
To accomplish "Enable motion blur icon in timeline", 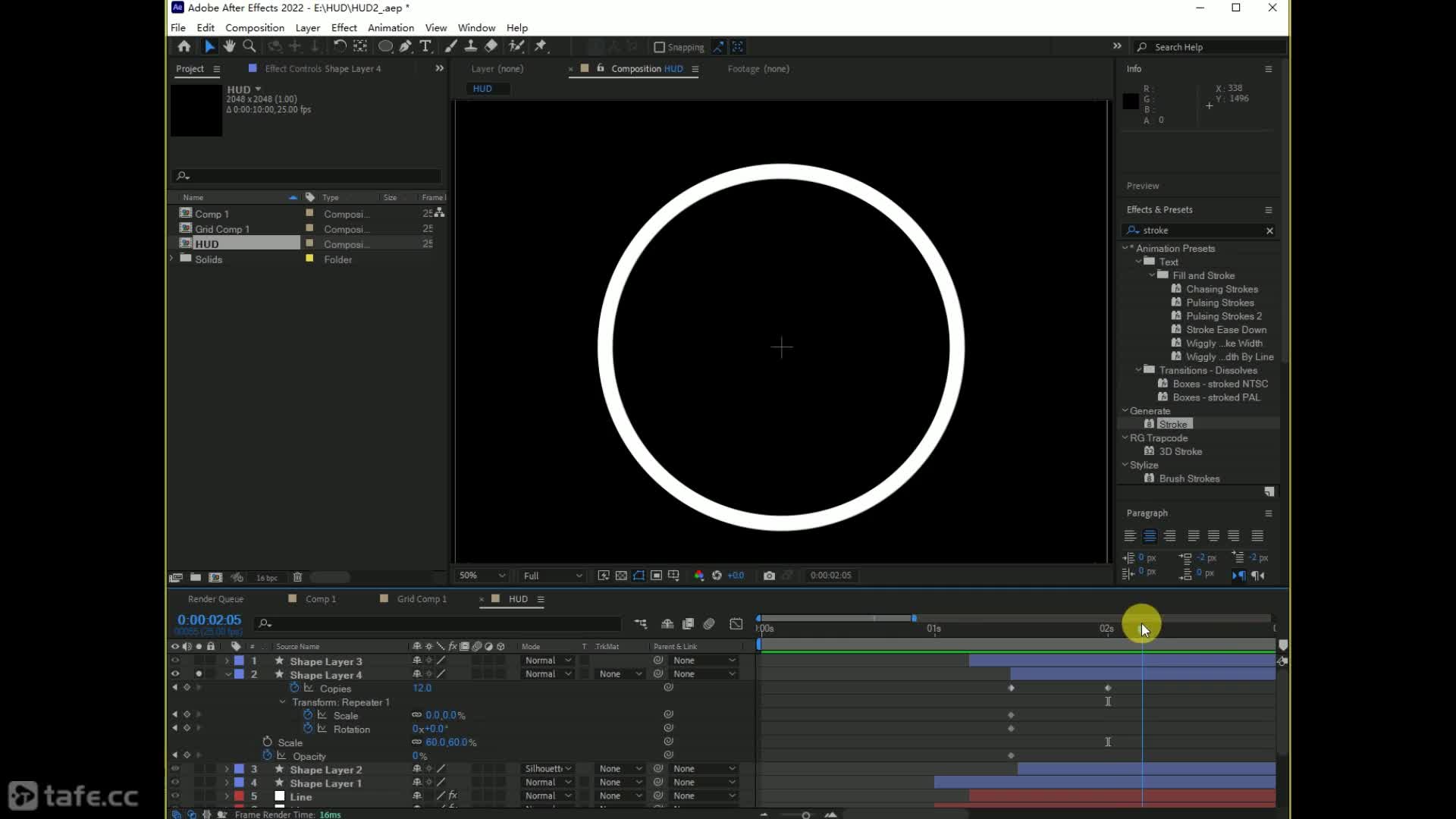I will coord(709,624).
